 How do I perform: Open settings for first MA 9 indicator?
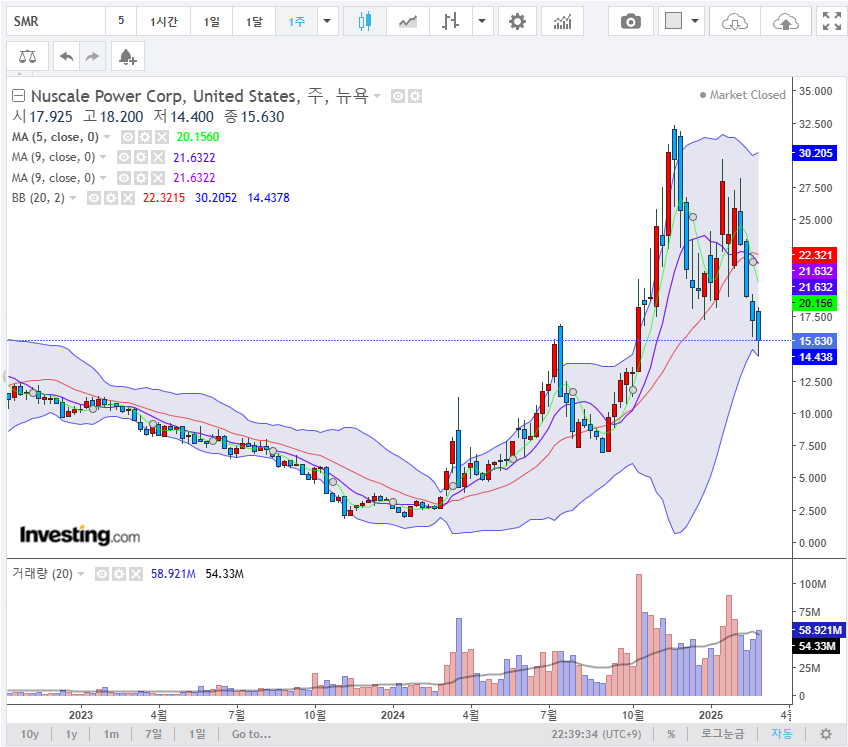pos(141,157)
